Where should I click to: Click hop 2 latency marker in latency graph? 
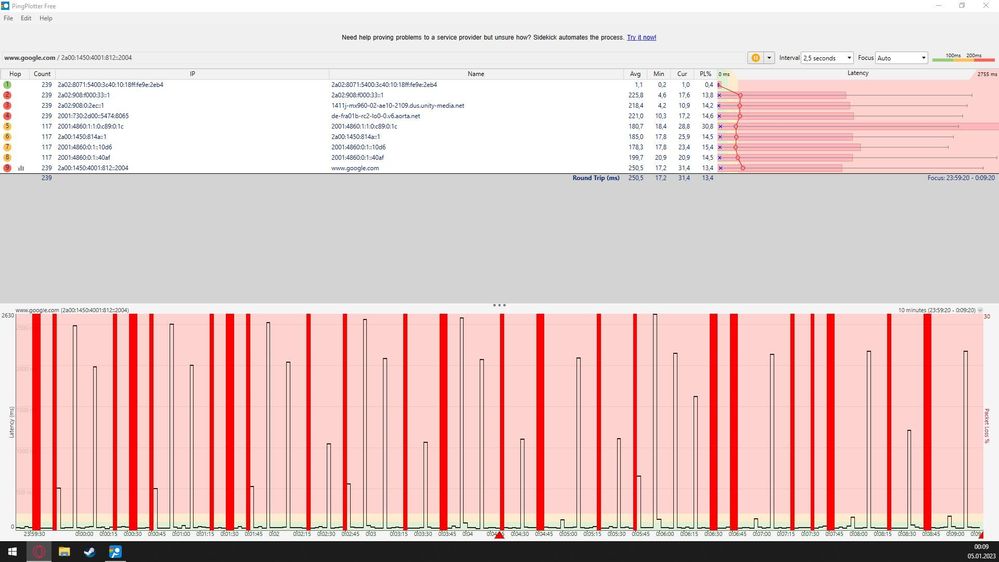(x=740, y=95)
